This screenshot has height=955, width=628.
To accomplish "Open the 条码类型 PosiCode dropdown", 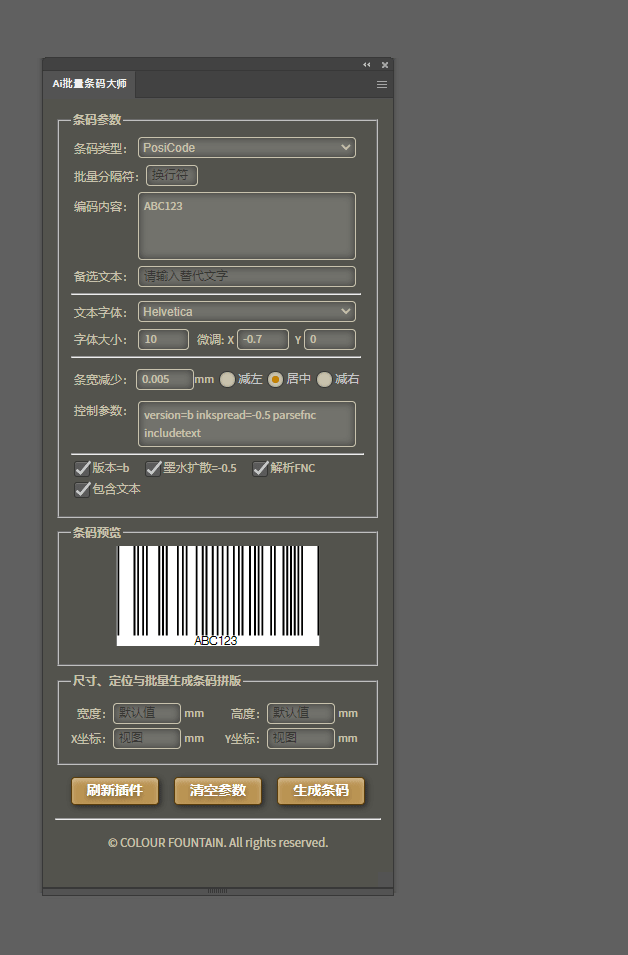I will point(247,147).
